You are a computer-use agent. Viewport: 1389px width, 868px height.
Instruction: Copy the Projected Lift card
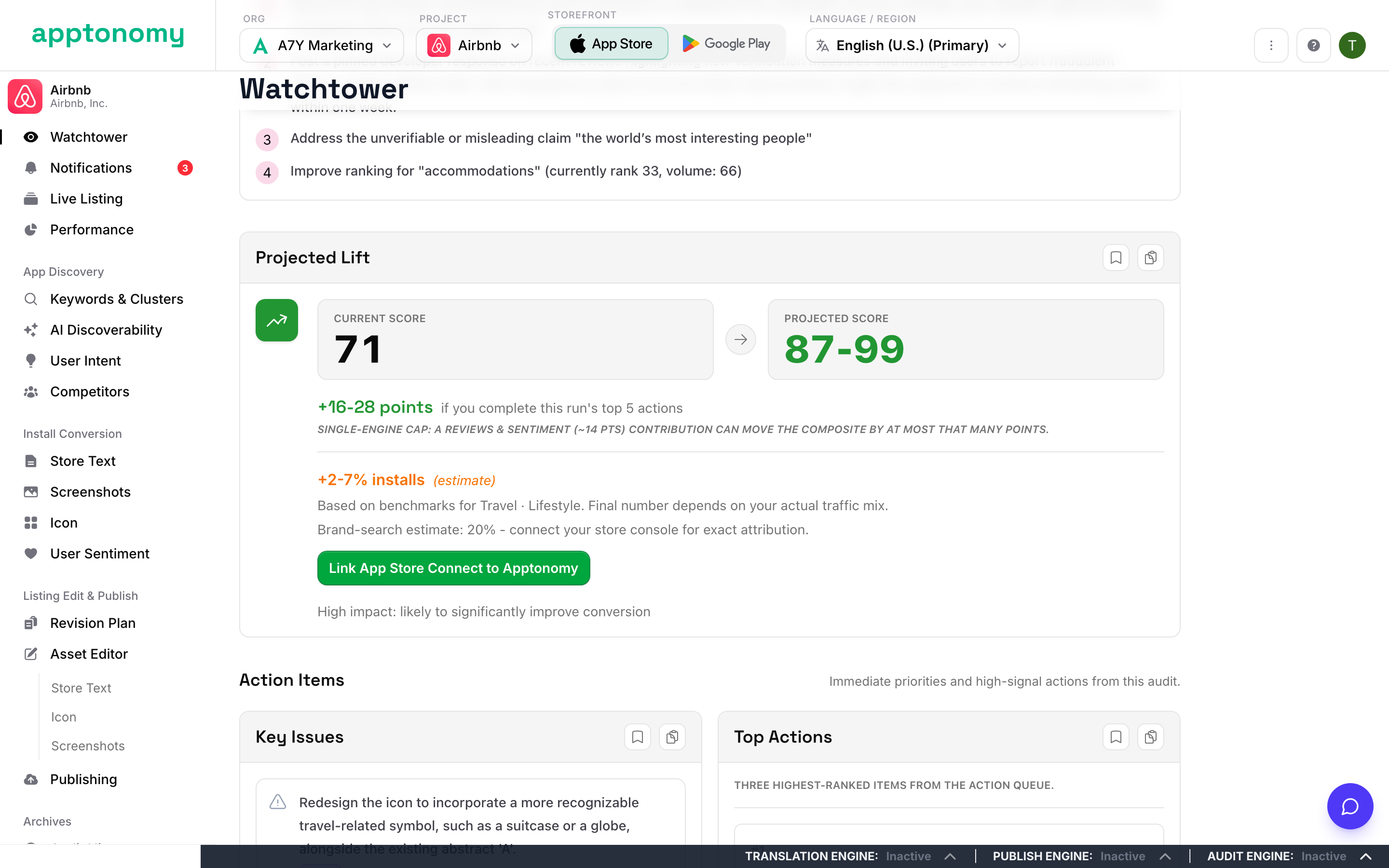point(1150,258)
